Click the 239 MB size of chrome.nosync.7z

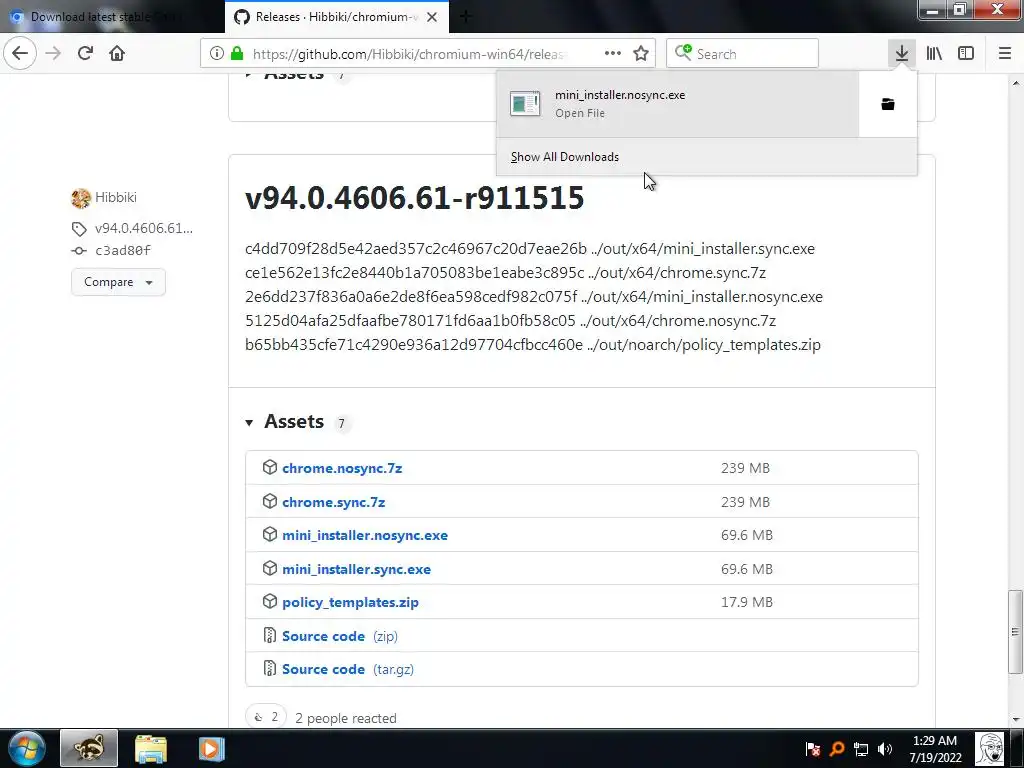[745, 468]
